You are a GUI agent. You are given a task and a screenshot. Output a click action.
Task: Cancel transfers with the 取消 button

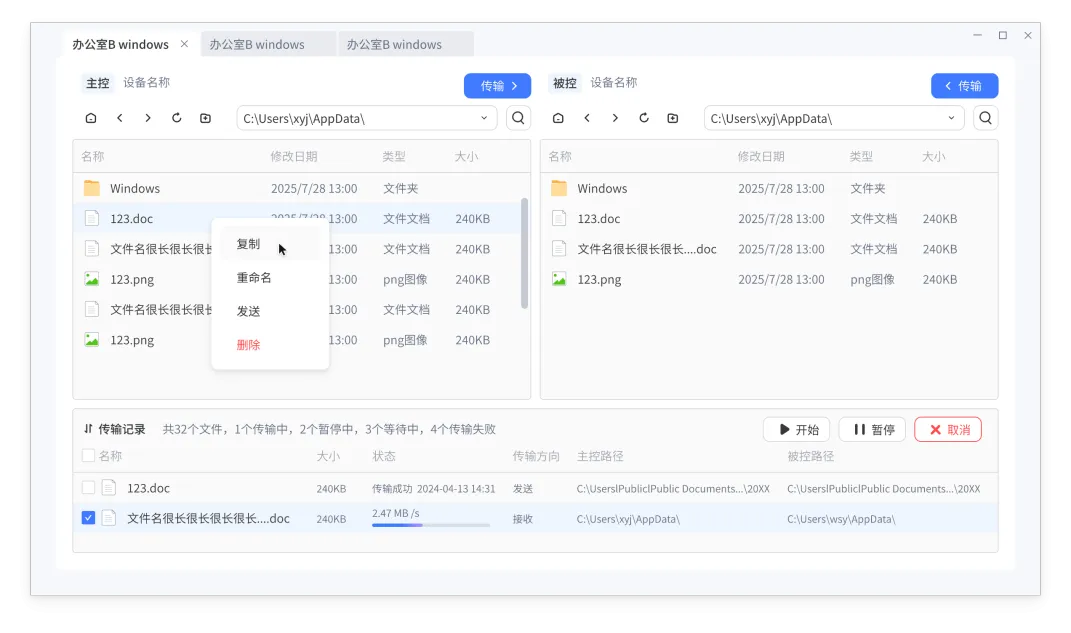pos(947,429)
